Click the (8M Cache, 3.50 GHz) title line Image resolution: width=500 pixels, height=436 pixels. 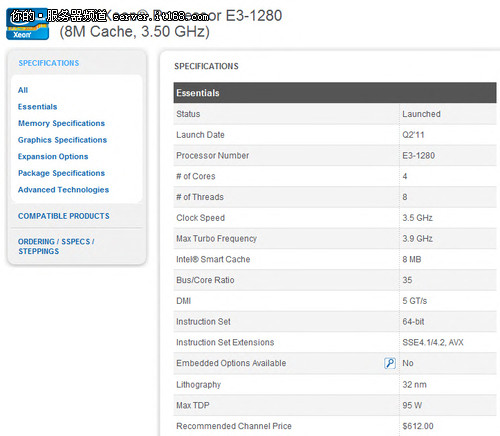[134, 32]
